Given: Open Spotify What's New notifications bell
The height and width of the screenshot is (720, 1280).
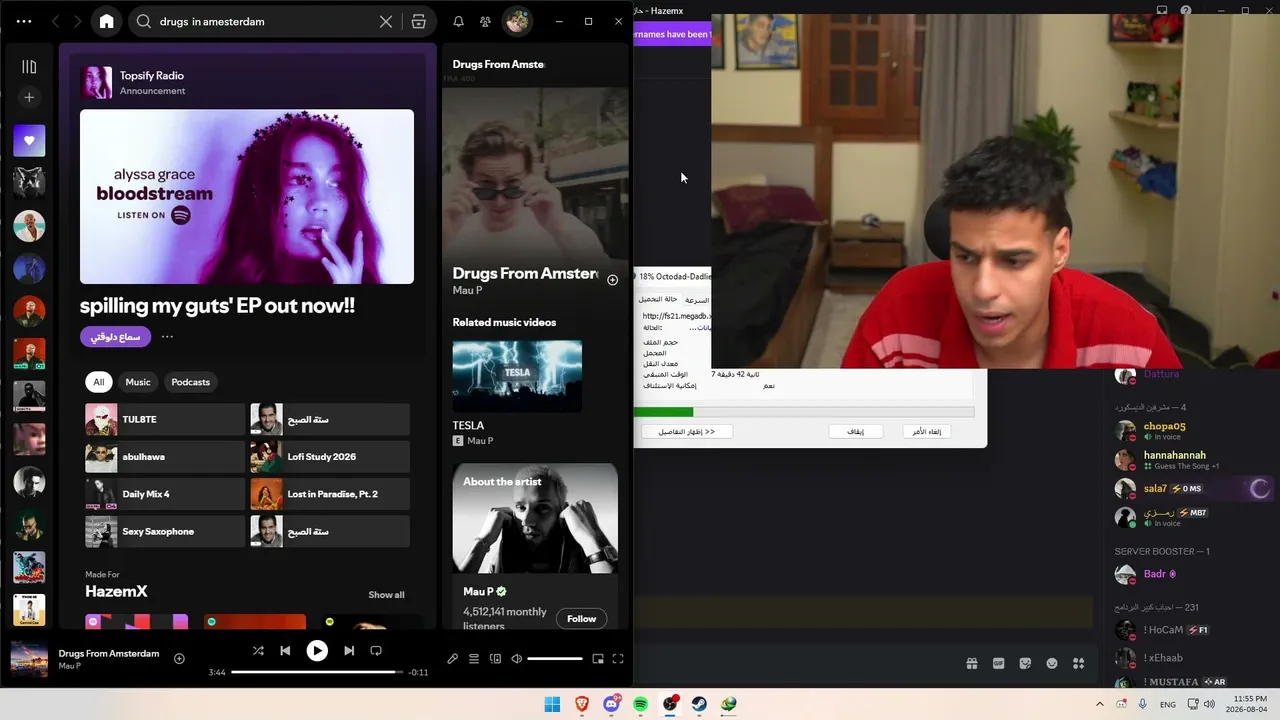Looking at the screenshot, I should [458, 21].
